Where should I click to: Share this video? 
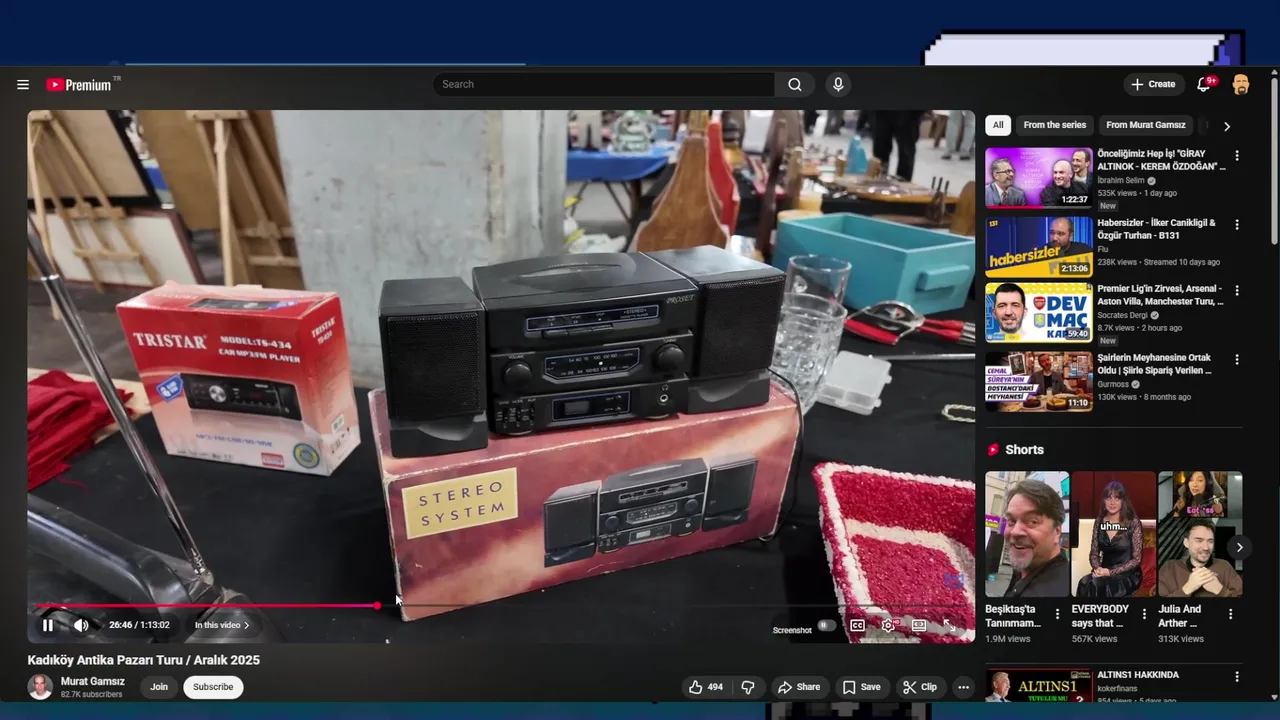point(799,687)
